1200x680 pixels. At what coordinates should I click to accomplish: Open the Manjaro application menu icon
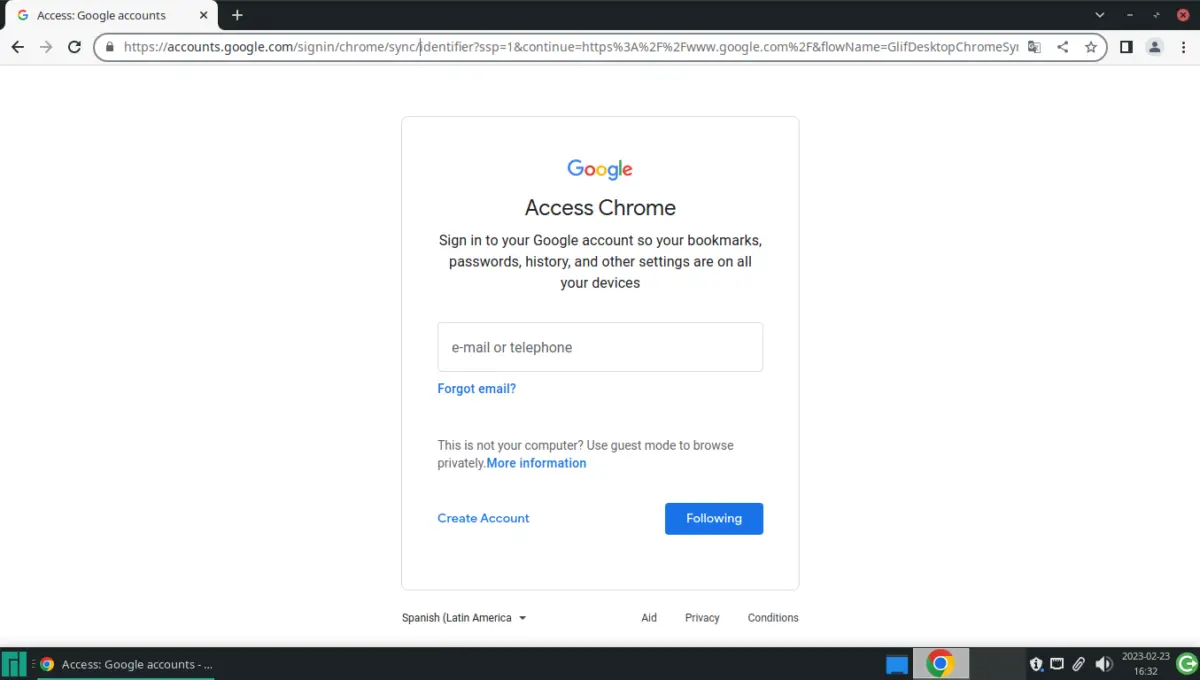[x=14, y=664]
